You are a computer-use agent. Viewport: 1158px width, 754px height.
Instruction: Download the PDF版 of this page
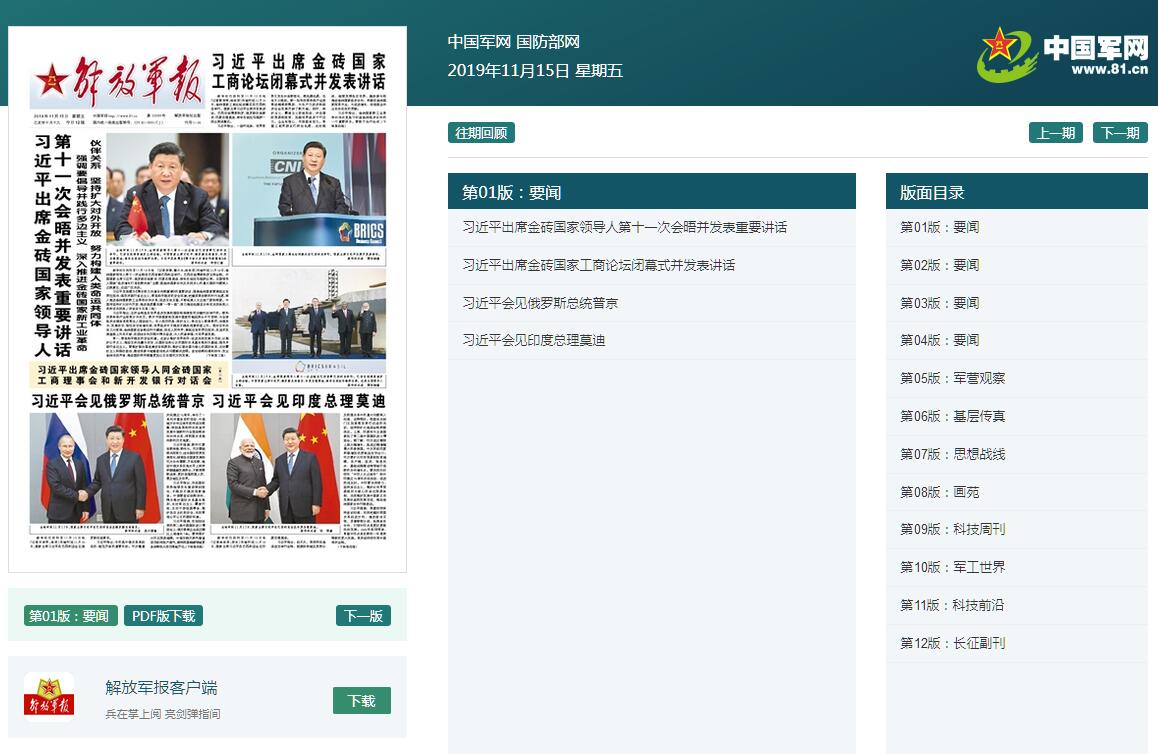pos(163,616)
